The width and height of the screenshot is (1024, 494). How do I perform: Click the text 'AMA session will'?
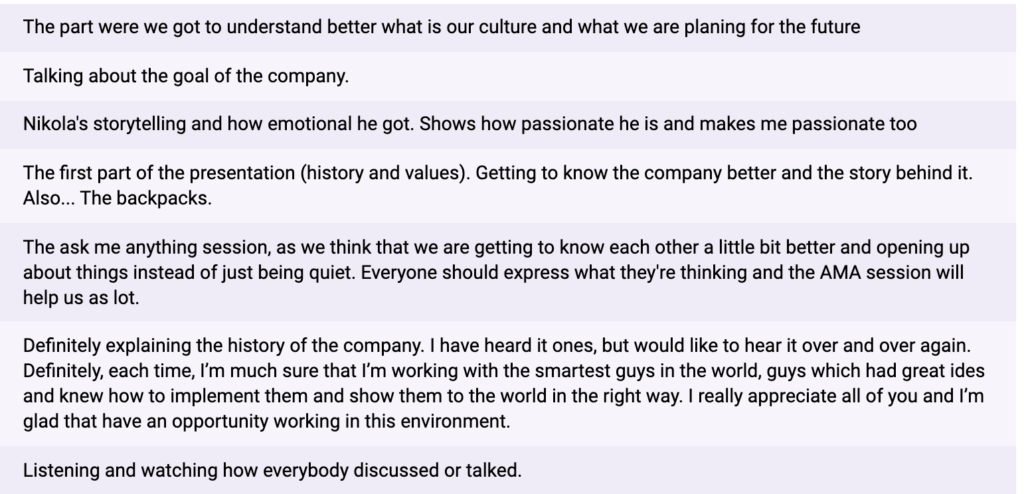click(892, 272)
